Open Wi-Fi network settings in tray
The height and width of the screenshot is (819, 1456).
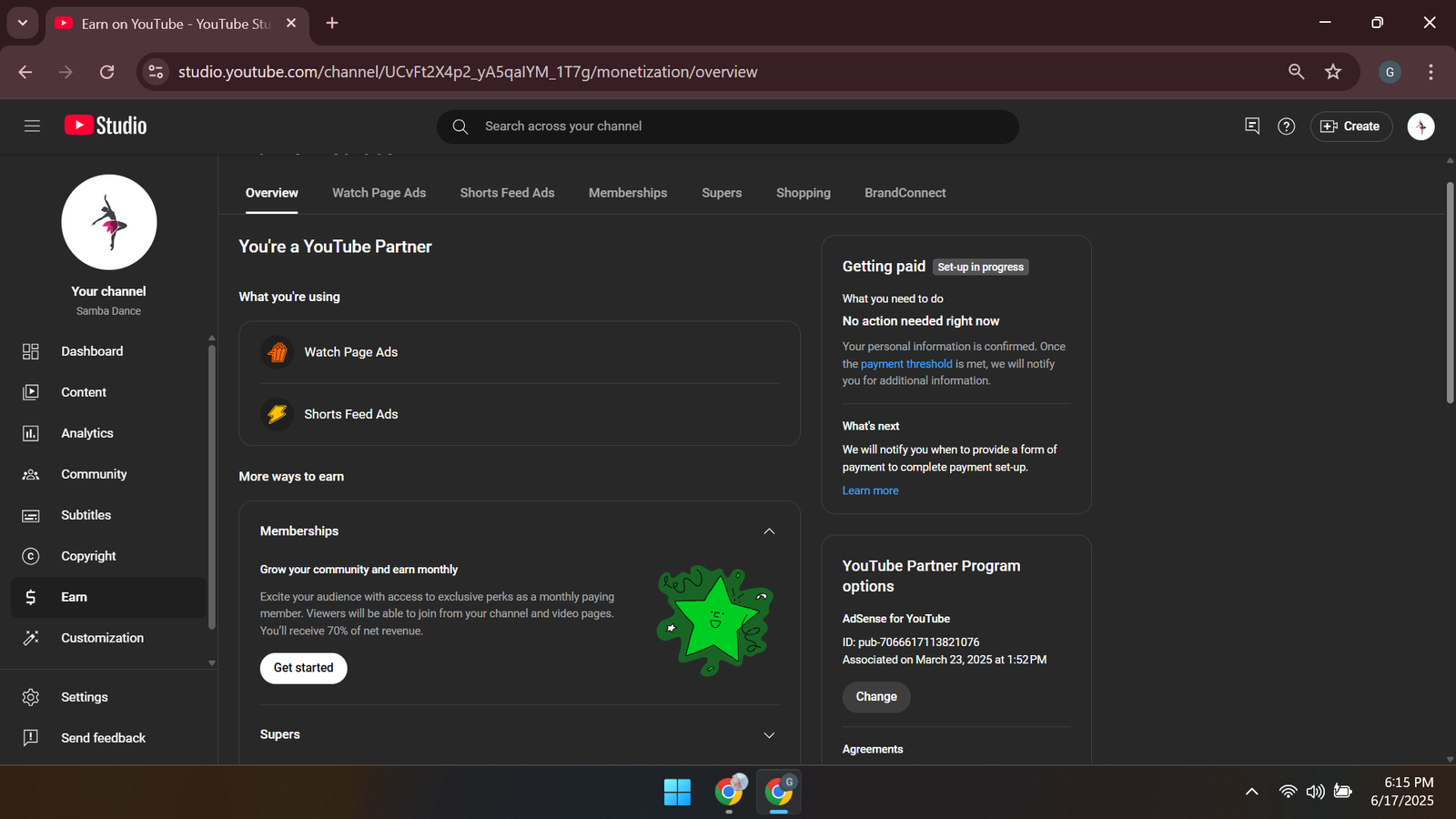point(1288,792)
